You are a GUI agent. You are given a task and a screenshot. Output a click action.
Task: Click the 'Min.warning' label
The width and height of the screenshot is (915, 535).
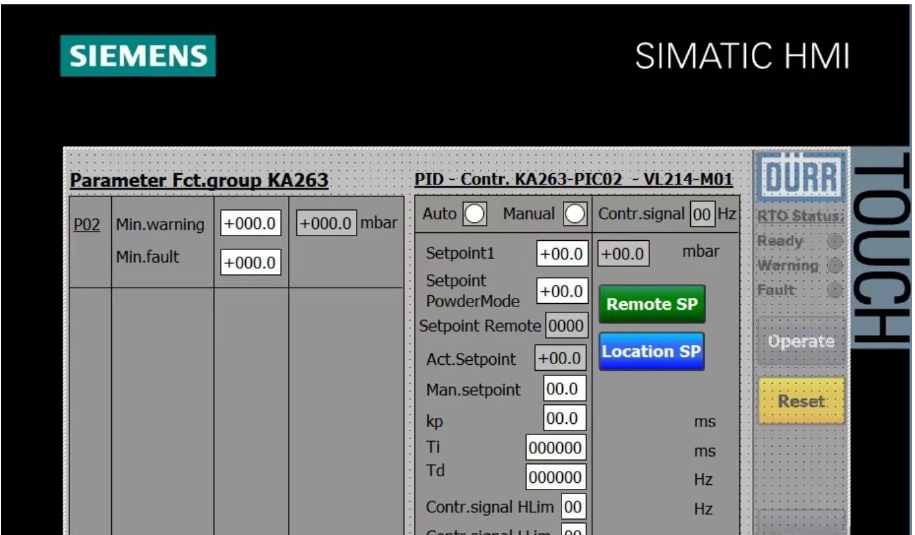(160, 225)
